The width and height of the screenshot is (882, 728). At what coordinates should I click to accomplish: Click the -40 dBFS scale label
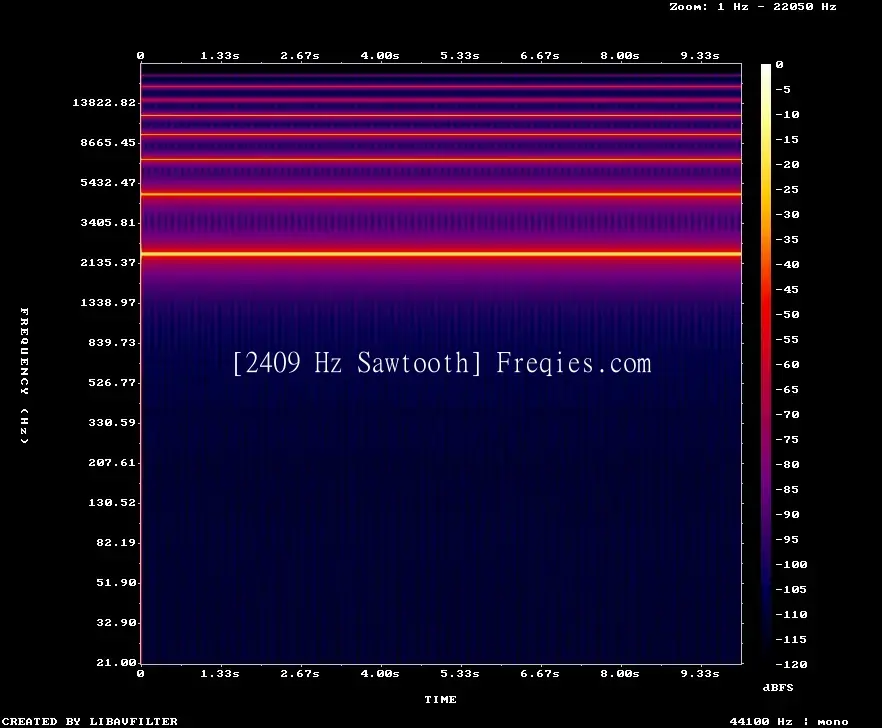coord(787,264)
